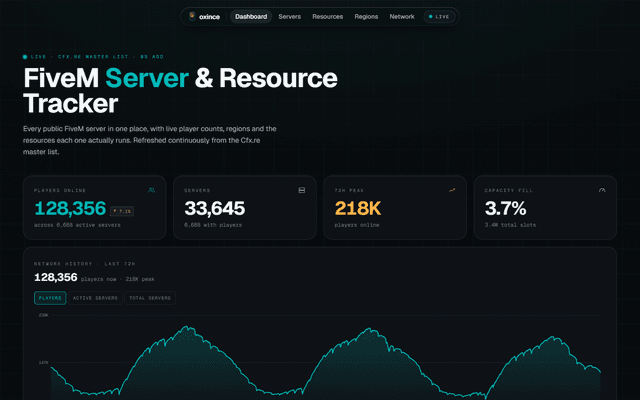
Task: Click '3.4M total slots' text
Action: click(510, 225)
